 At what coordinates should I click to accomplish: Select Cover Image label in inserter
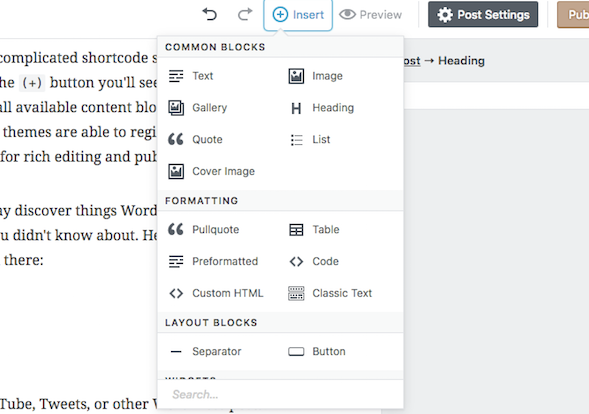(x=224, y=171)
